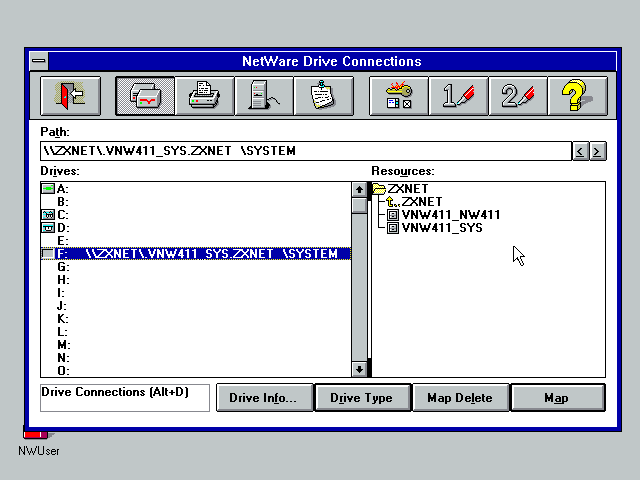This screenshot has height=480, width=640.
Task: Open the Send Messages notepad icon
Action: tap(324, 96)
